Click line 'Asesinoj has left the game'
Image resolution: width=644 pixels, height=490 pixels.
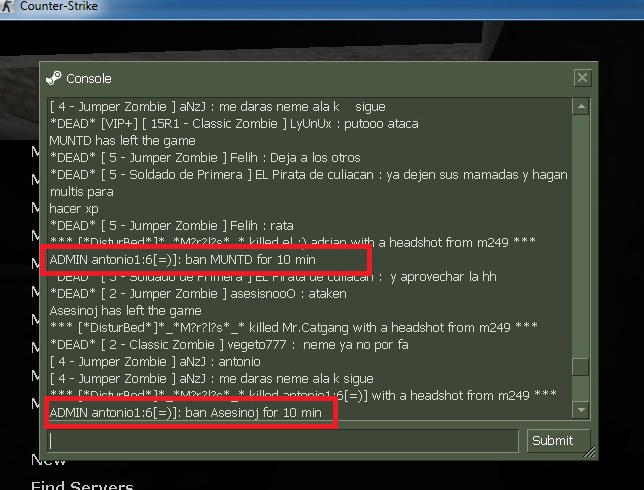(125, 311)
